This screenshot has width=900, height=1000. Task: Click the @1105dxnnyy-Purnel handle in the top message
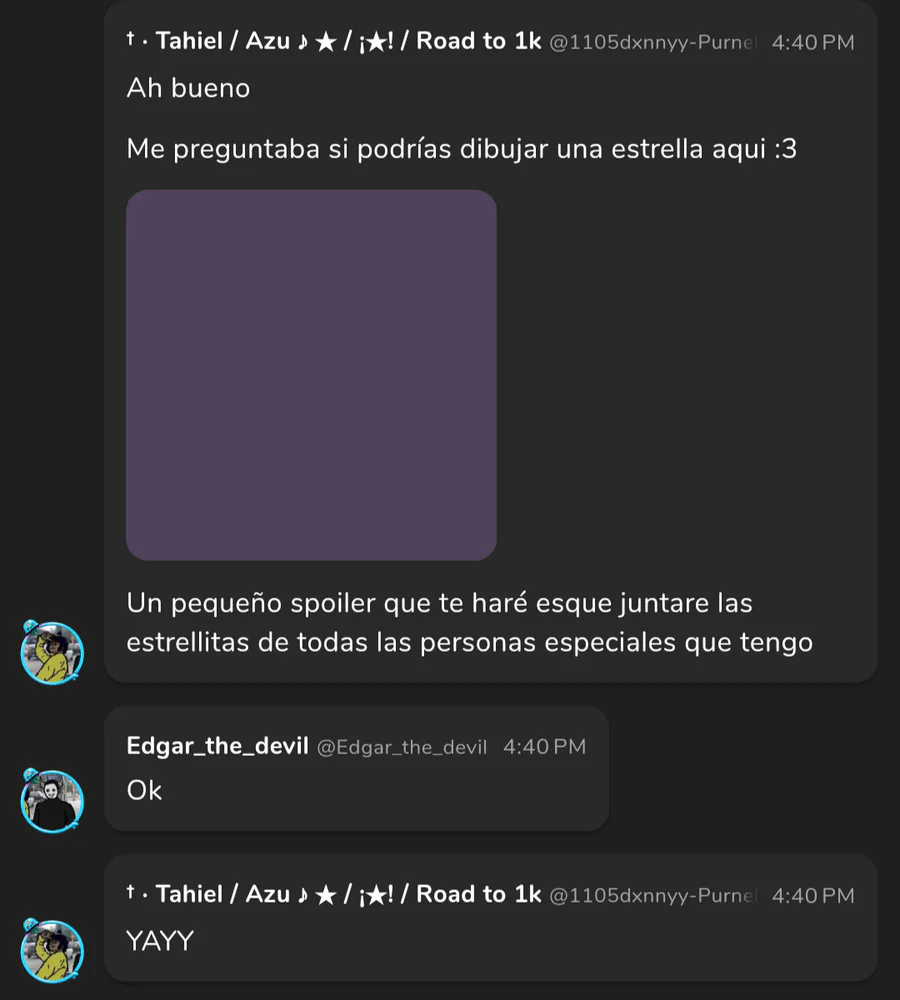coord(653,42)
